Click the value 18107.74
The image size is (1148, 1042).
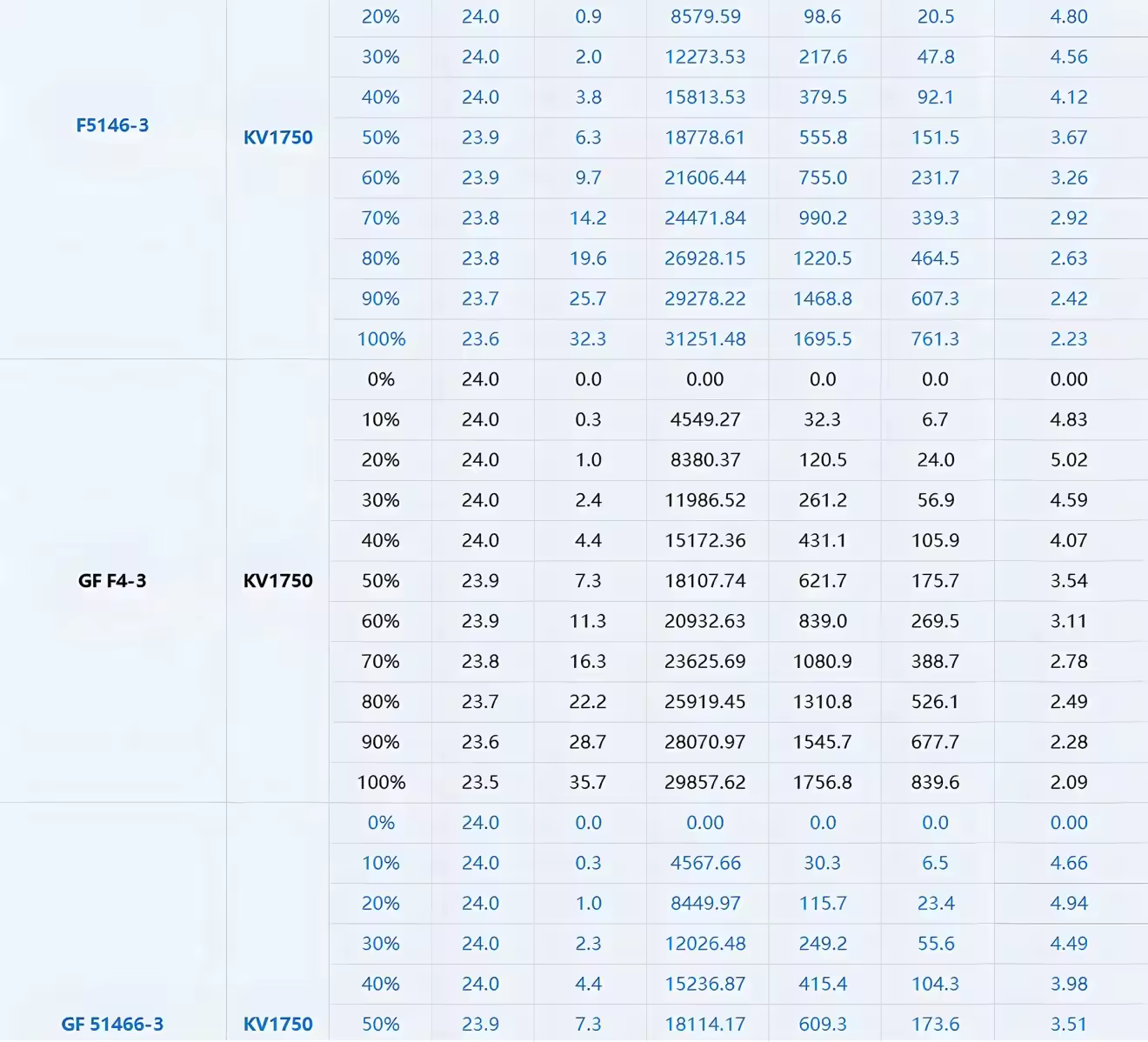tap(705, 581)
